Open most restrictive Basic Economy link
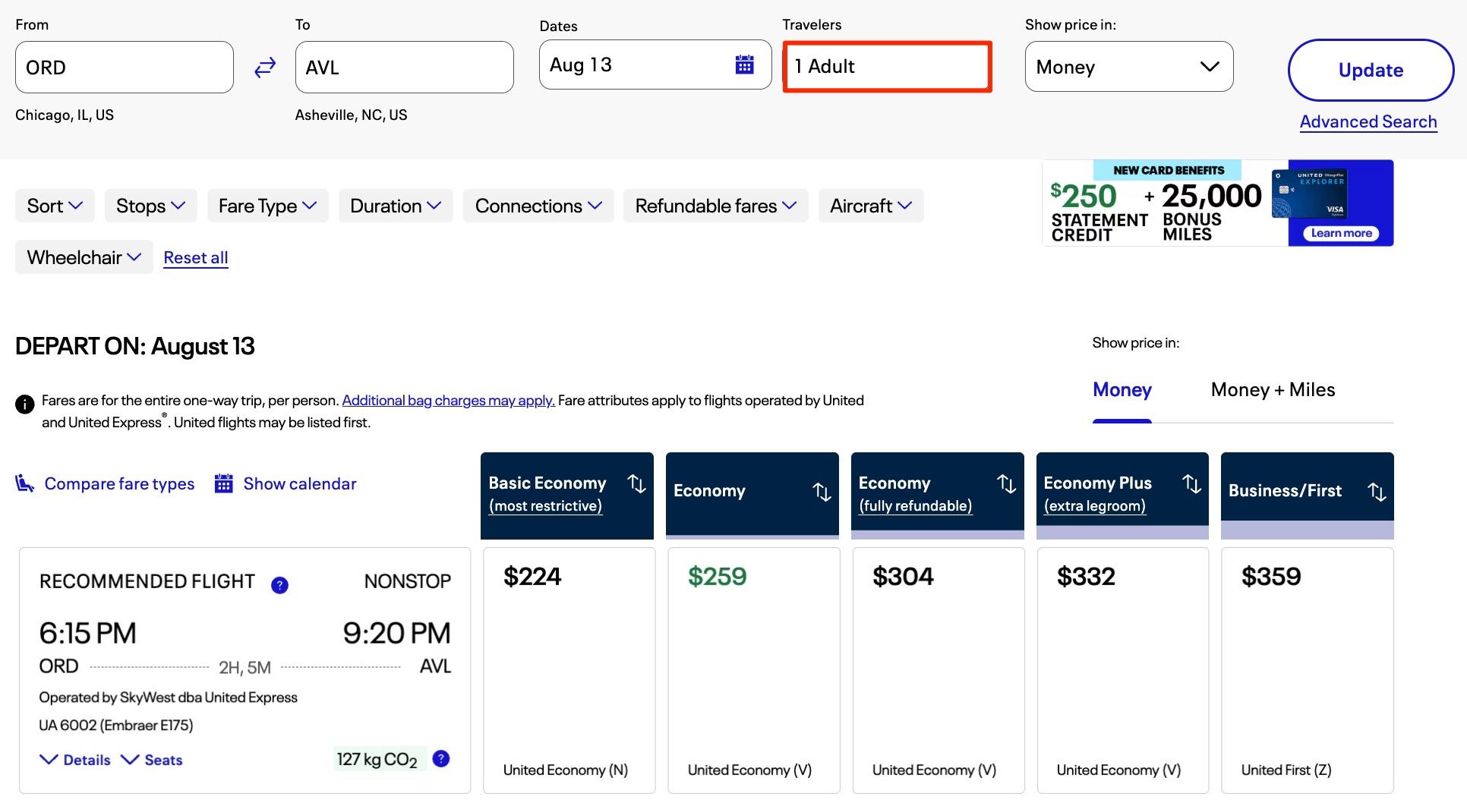Screen dimensions: 1467x812 (545, 505)
